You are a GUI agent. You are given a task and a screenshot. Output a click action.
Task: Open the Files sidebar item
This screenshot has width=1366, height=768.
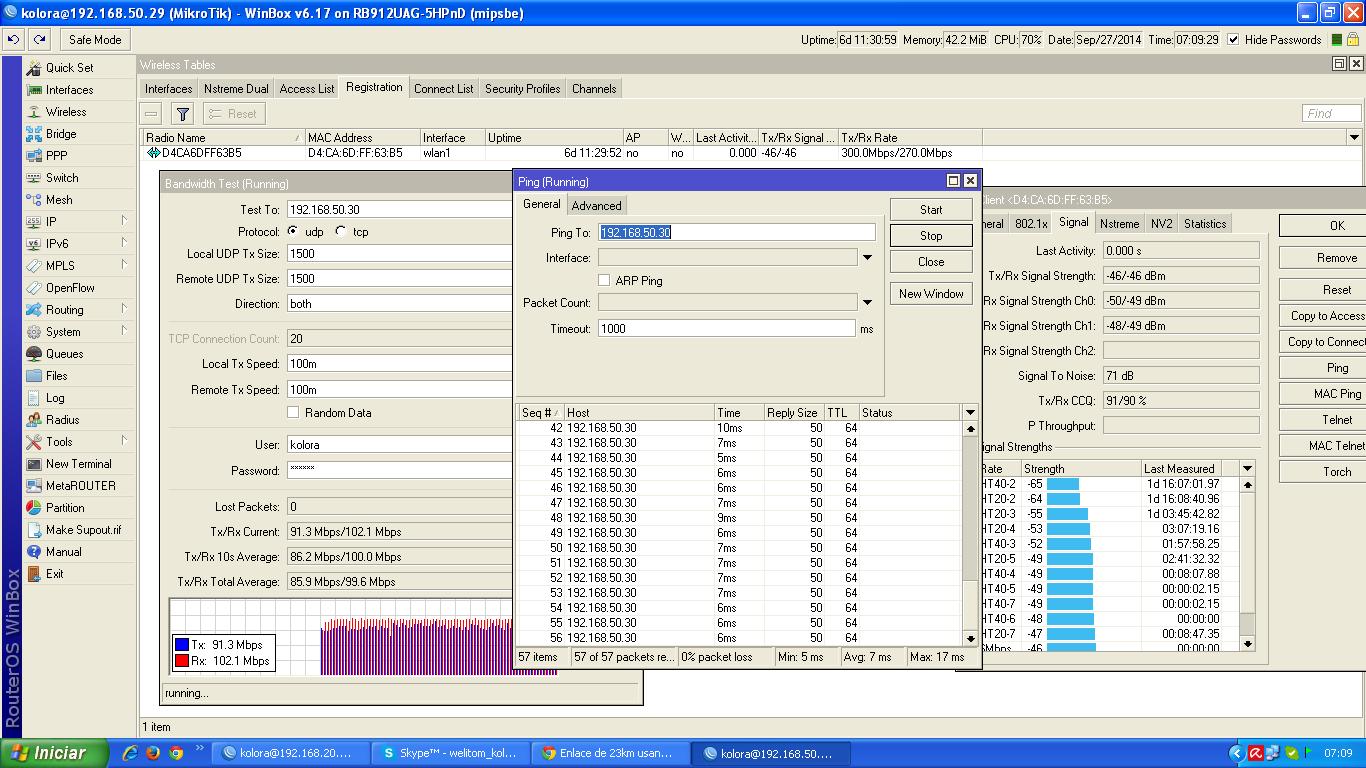click(56, 376)
